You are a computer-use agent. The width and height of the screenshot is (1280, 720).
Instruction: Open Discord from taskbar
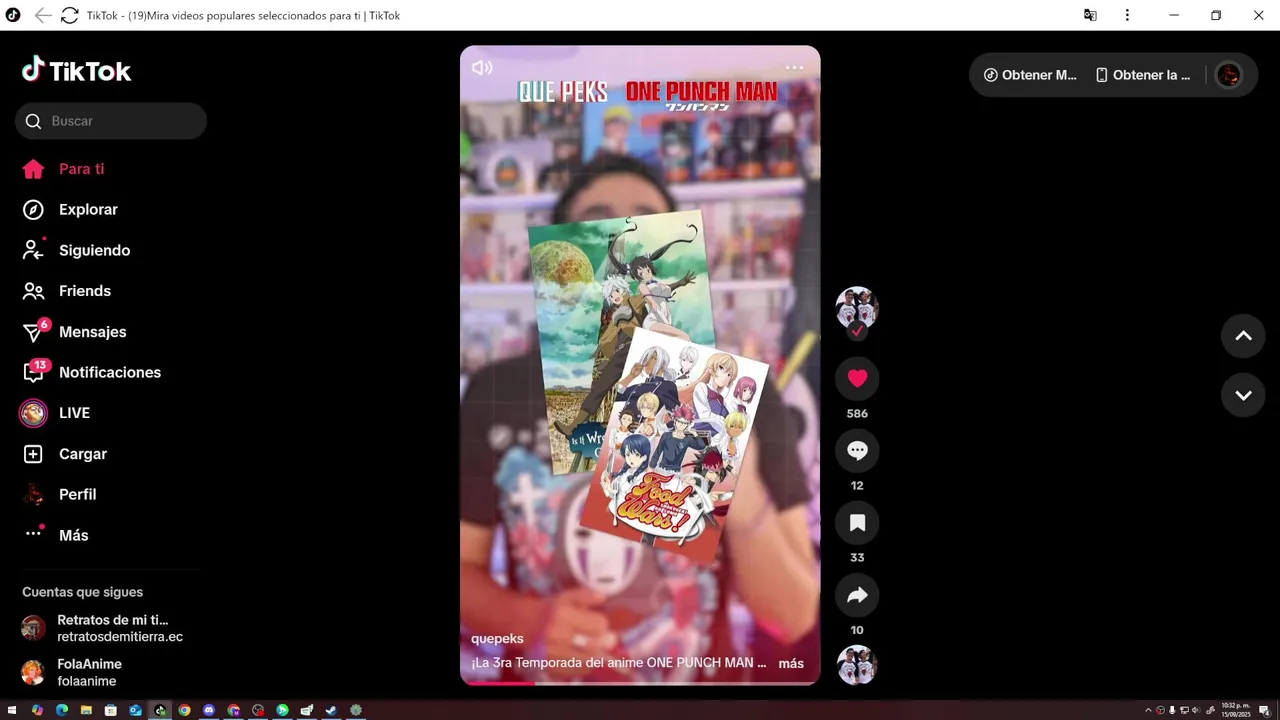pyautogui.click(x=209, y=710)
